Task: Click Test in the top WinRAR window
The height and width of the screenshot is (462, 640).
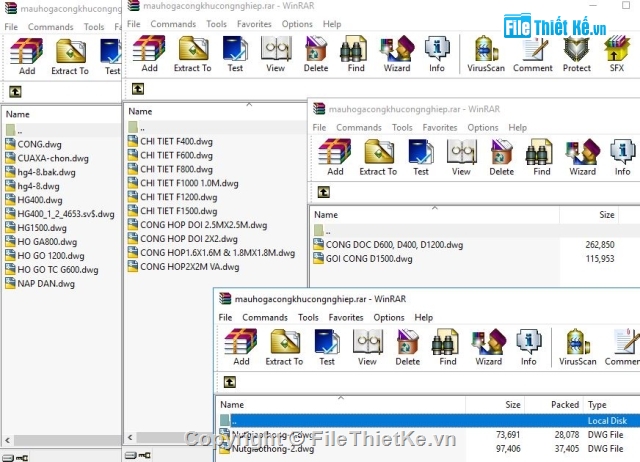Action: (235, 54)
